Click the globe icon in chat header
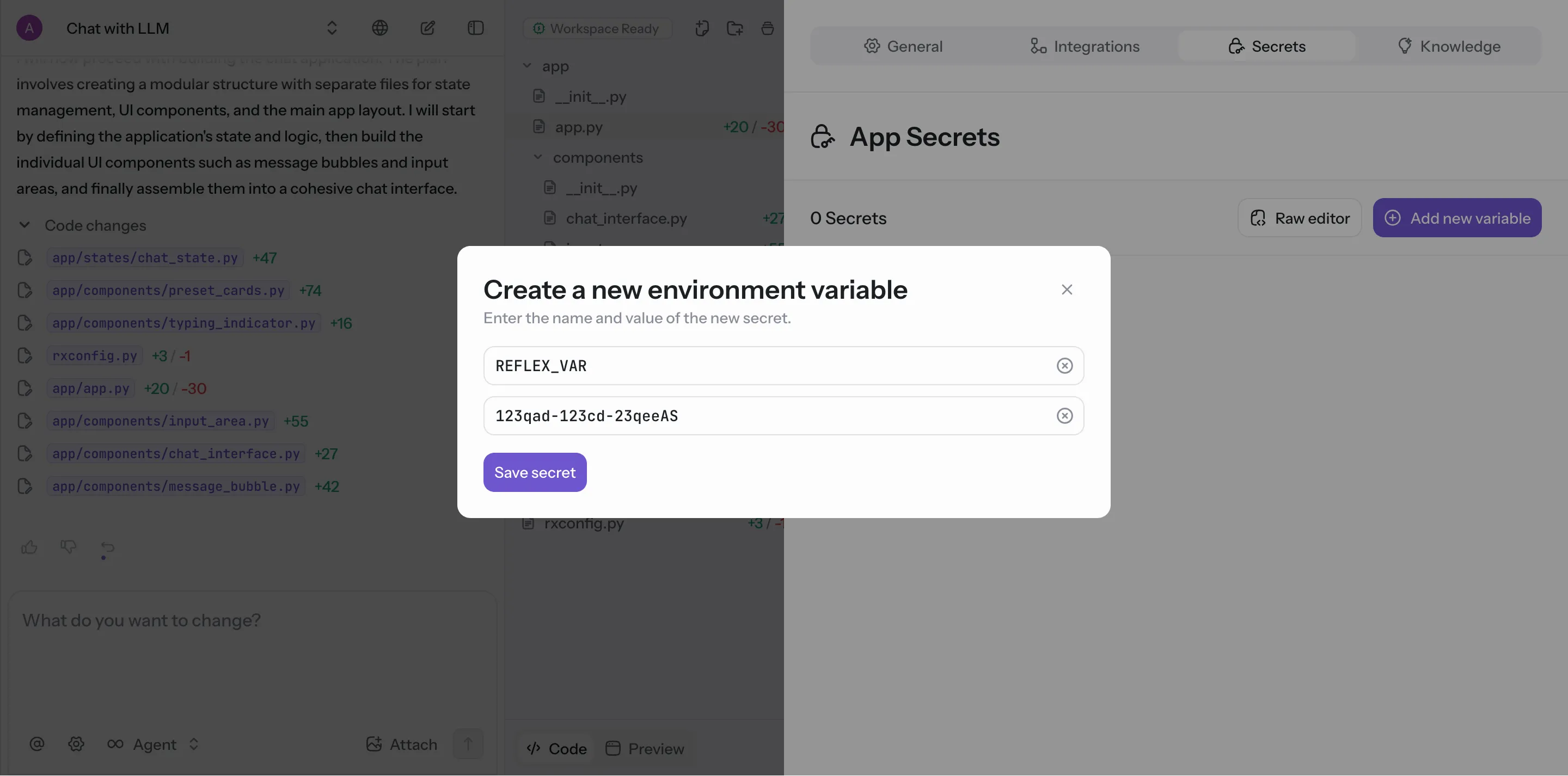The width and height of the screenshot is (1568, 776). pos(380,28)
